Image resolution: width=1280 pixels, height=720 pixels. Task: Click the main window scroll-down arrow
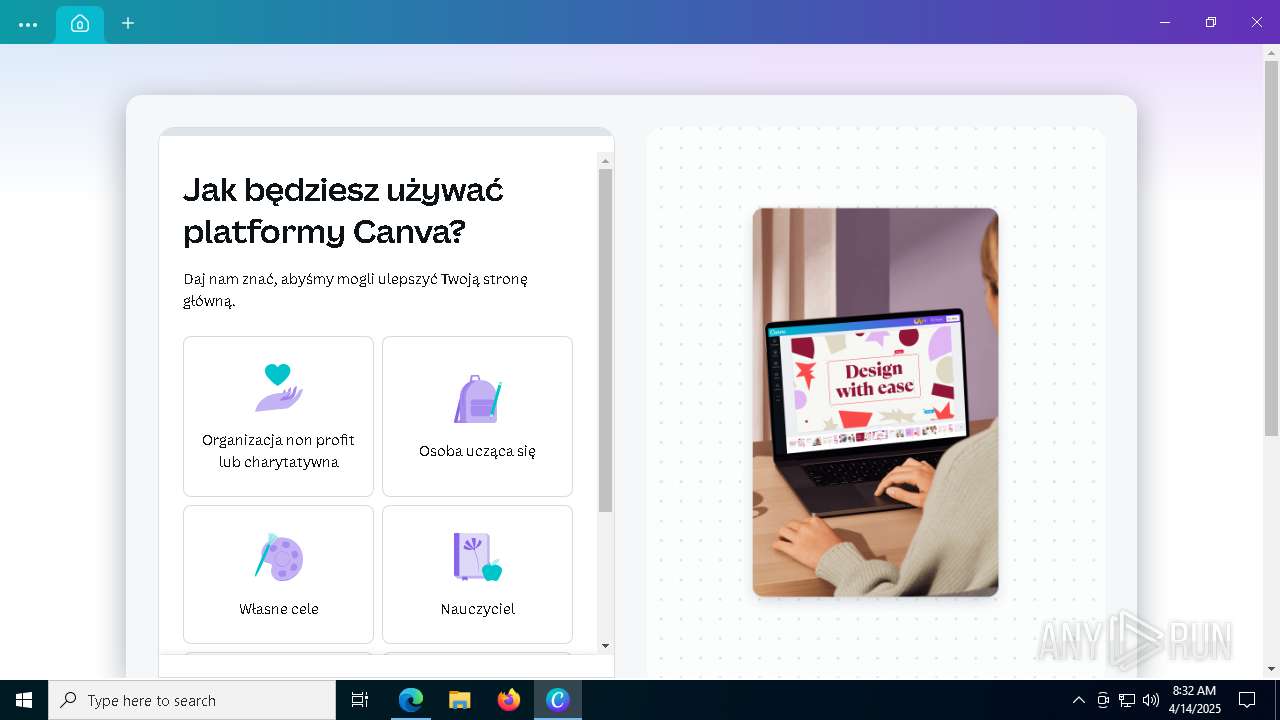(x=1271, y=669)
